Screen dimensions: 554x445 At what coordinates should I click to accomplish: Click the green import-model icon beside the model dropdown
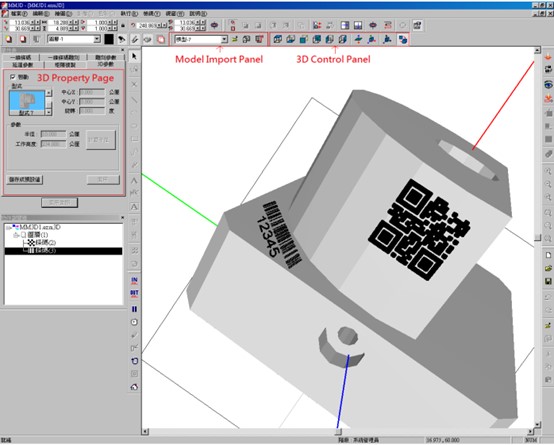click(235, 39)
